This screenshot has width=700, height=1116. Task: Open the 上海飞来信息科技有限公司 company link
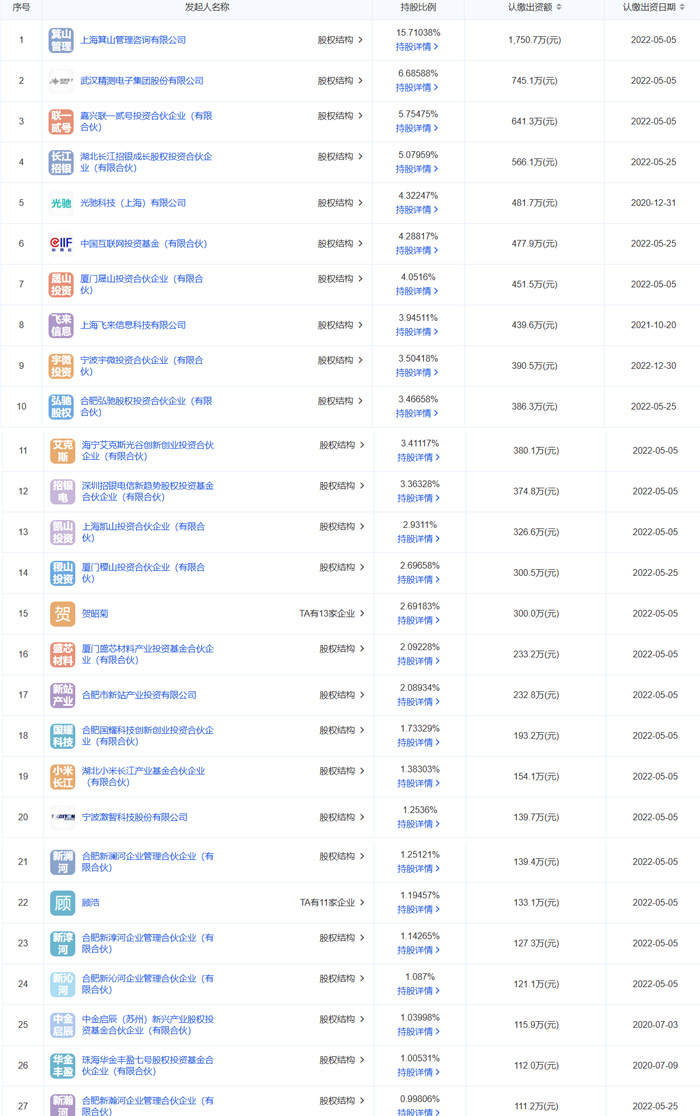(x=133, y=325)
